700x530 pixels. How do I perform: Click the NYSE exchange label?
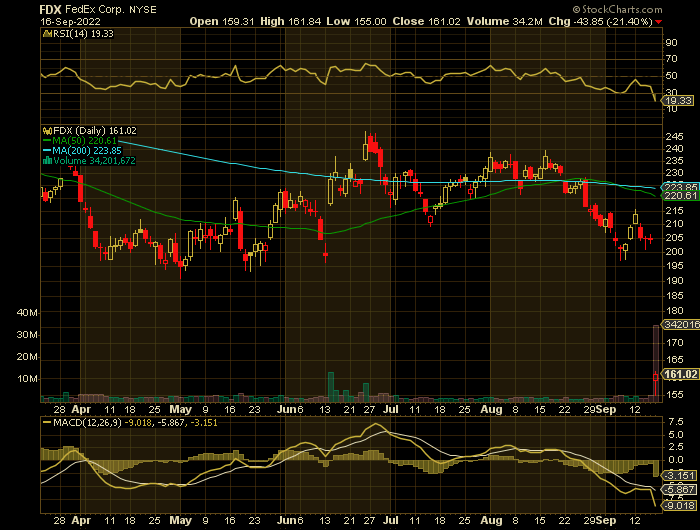click(x=143, y=10)
